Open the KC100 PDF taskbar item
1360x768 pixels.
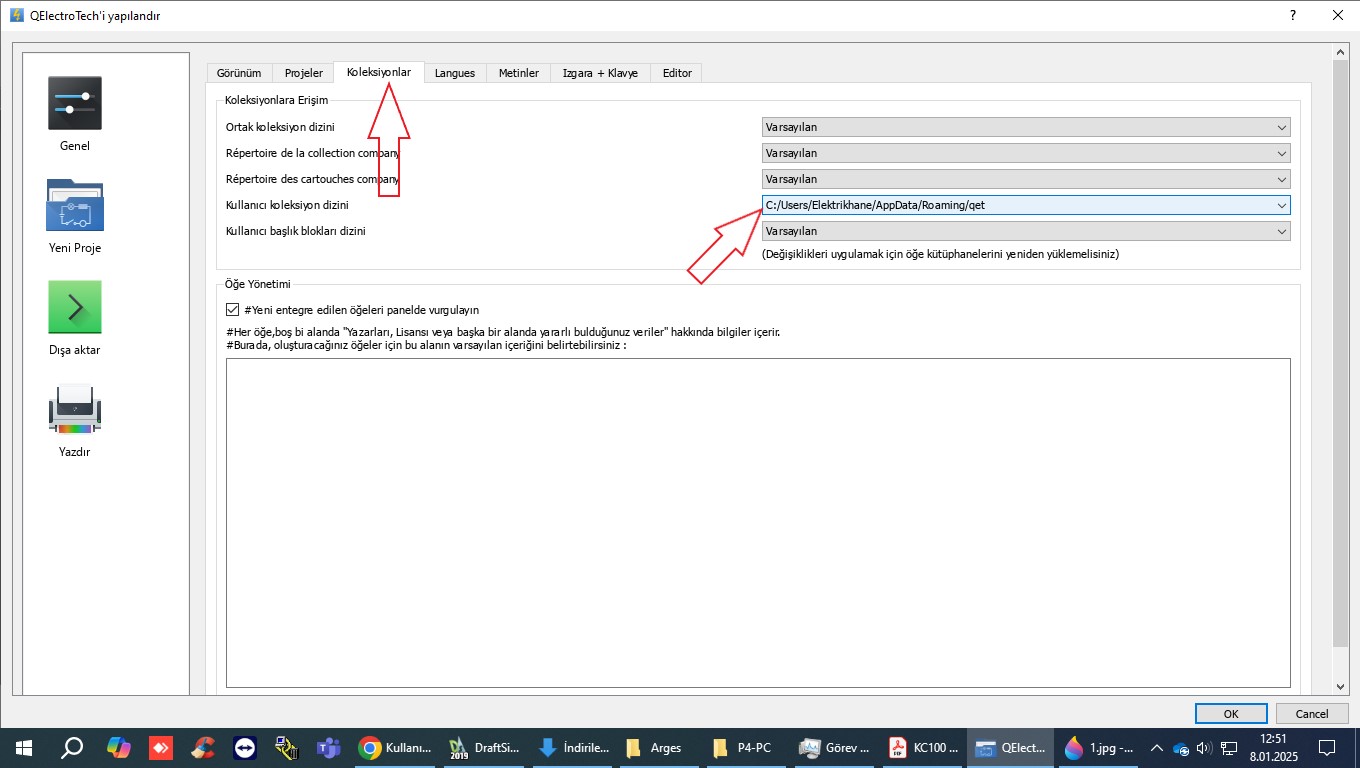point(925,747)
